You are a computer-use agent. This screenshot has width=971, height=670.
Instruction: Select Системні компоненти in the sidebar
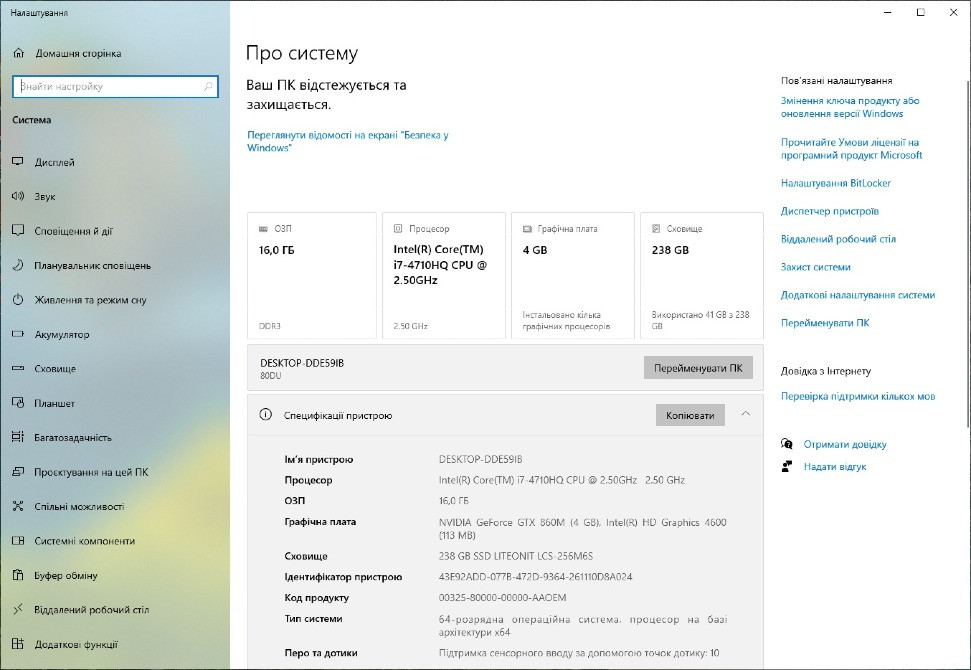(20, 541)
